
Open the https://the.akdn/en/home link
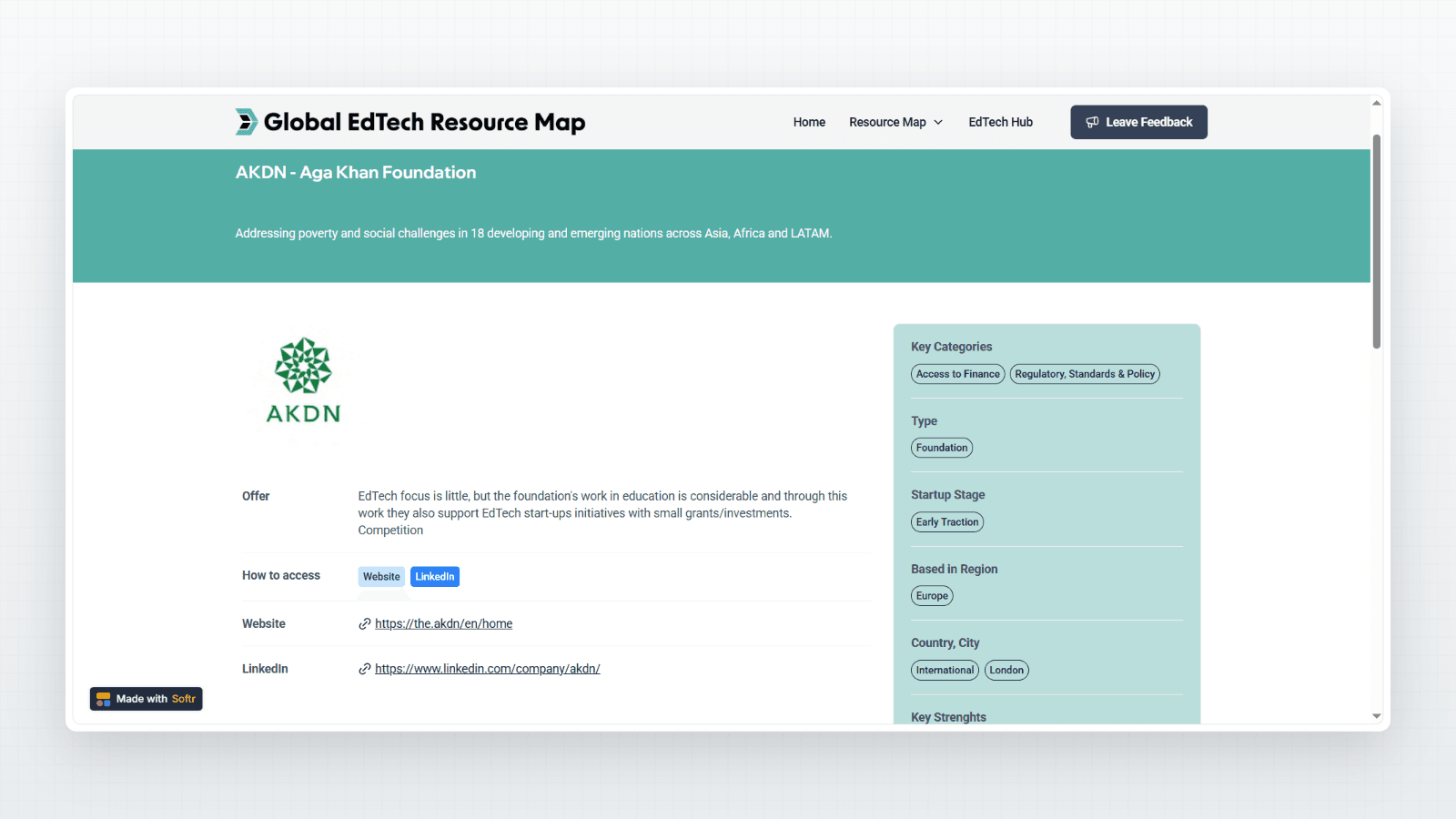point(443,624)
